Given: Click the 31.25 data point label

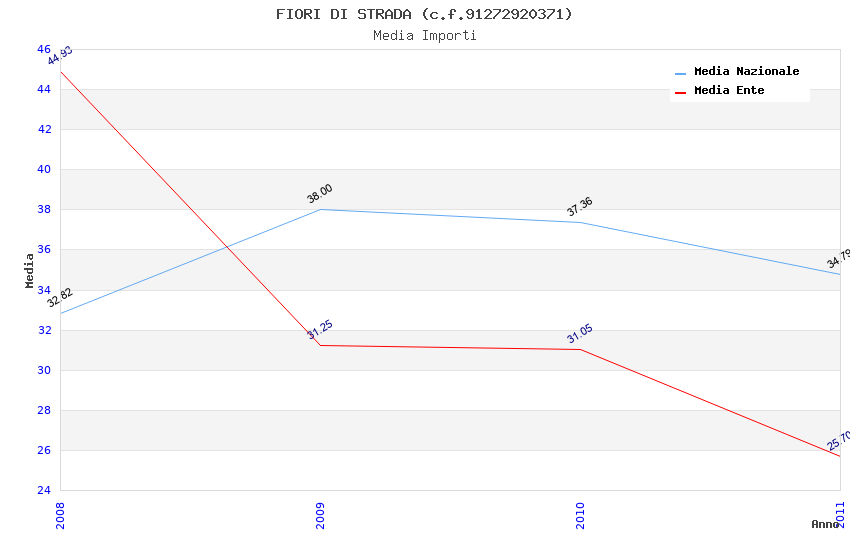Looking at the screenshot, I should [320, 330].
